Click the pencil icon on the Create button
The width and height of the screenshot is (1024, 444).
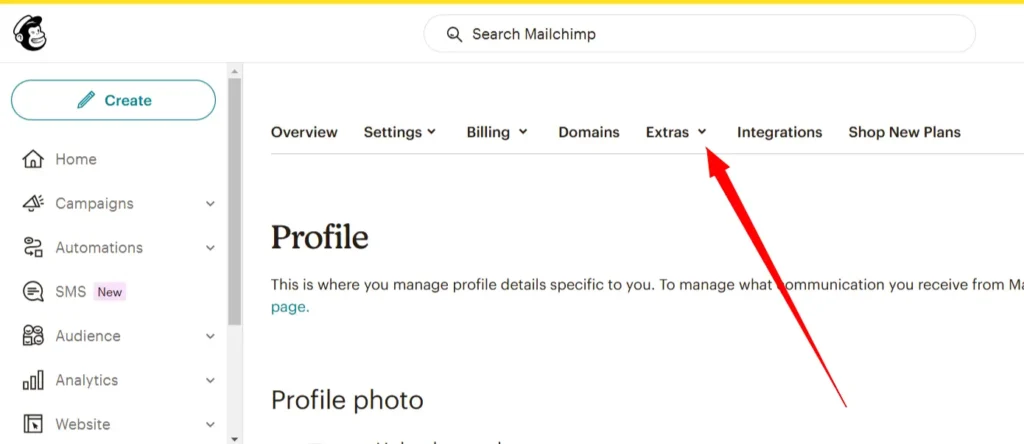click(x=86, y=100)
